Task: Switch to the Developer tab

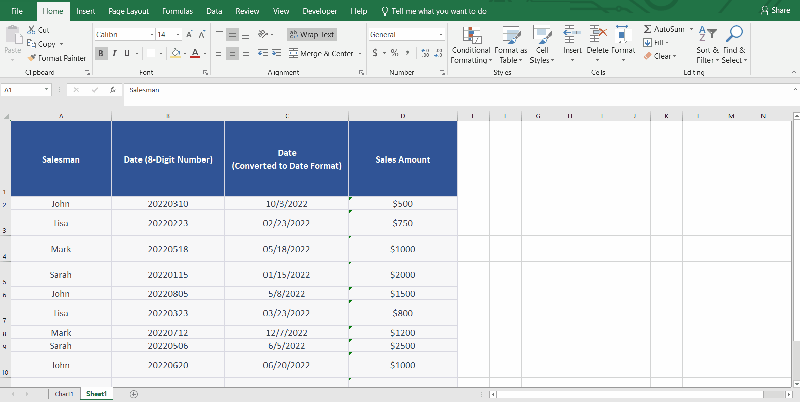Action: click(319, 11)
